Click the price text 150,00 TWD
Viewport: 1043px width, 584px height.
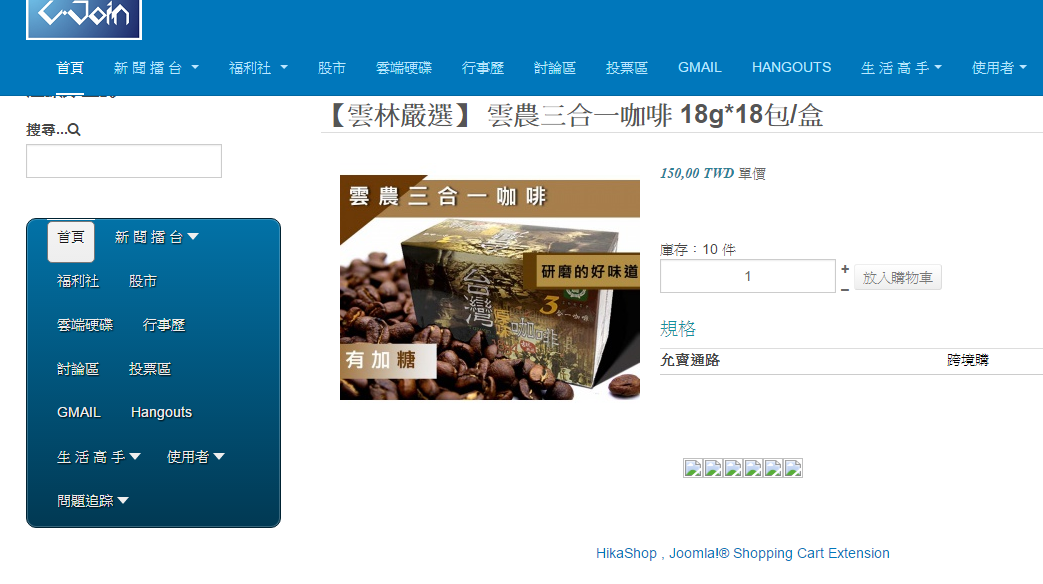click(x=696, y=174)
